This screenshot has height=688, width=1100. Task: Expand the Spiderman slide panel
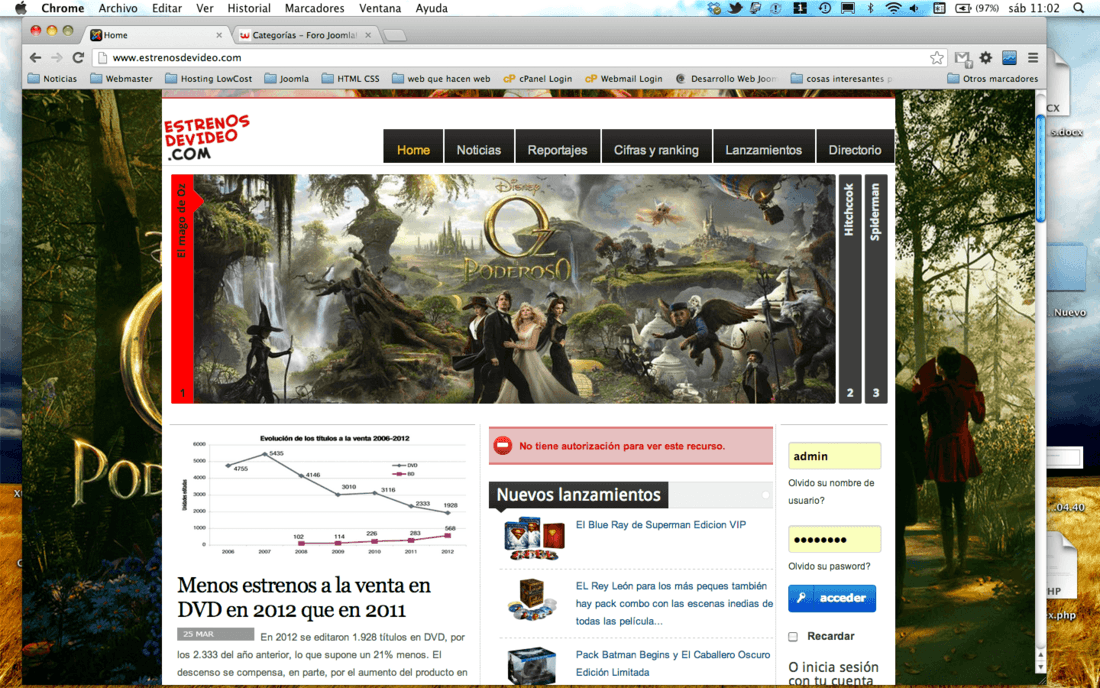(876, 288)
